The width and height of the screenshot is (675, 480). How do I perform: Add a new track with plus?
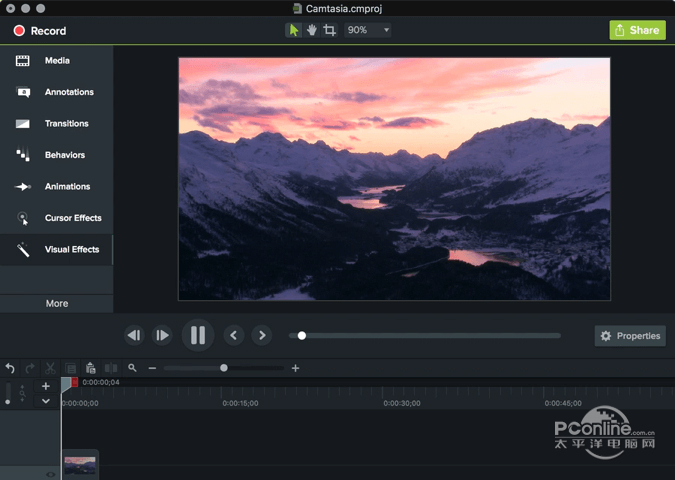click(x=46, y=386)
